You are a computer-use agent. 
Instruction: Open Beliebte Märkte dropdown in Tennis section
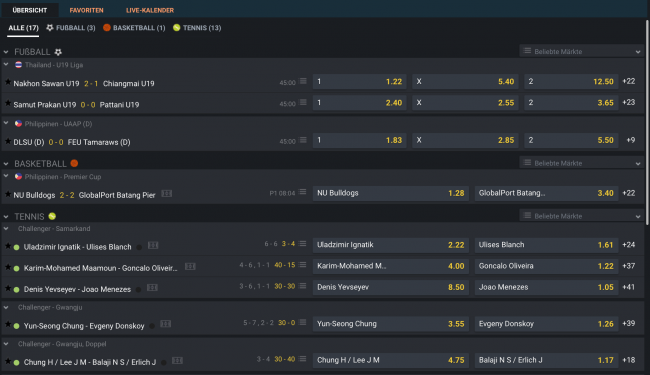pos(582,216)
